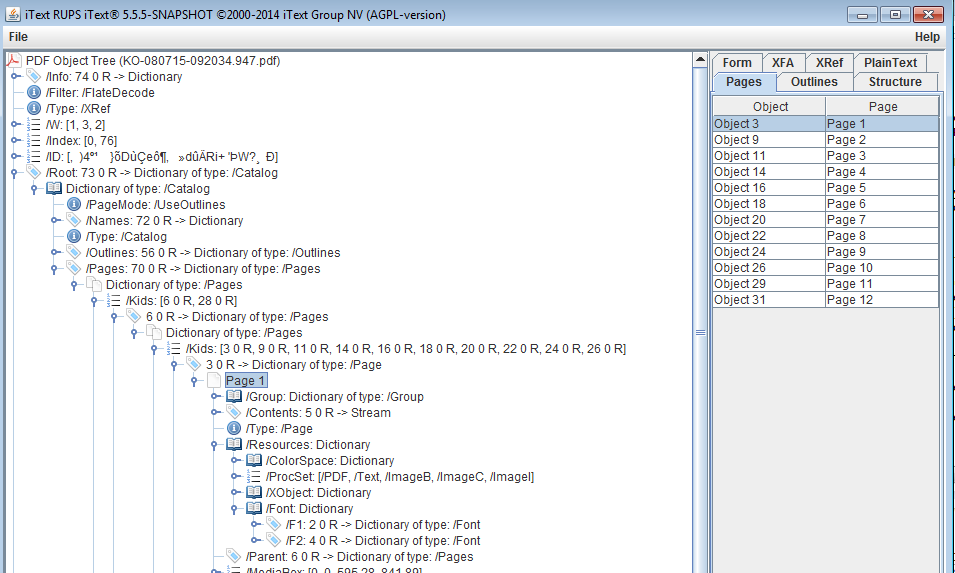
Task: Collapse the /Root: 73 0 R node
Action: pos(14,174)
